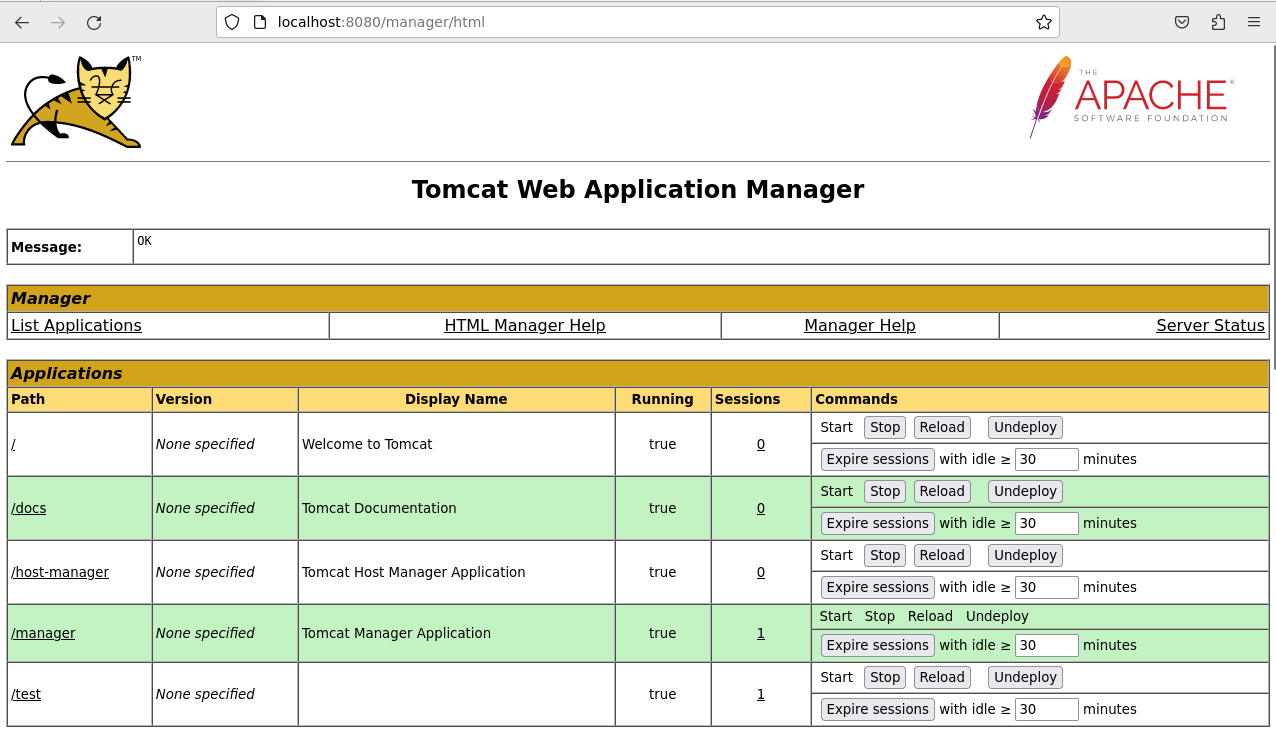Reload the /test application
The height and width of the screenshot is (739, 1276).
(942, 677)
